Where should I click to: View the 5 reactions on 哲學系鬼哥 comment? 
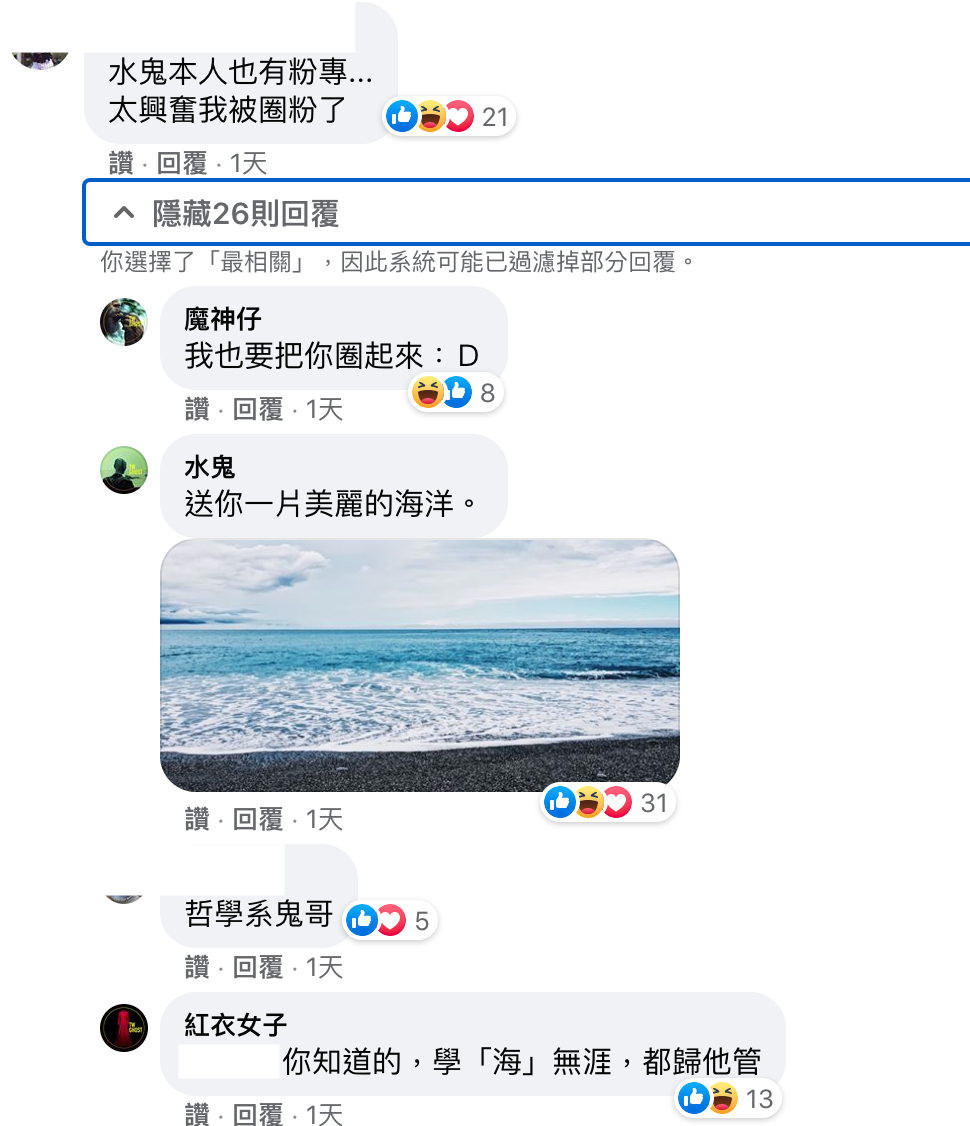point(390,921)
